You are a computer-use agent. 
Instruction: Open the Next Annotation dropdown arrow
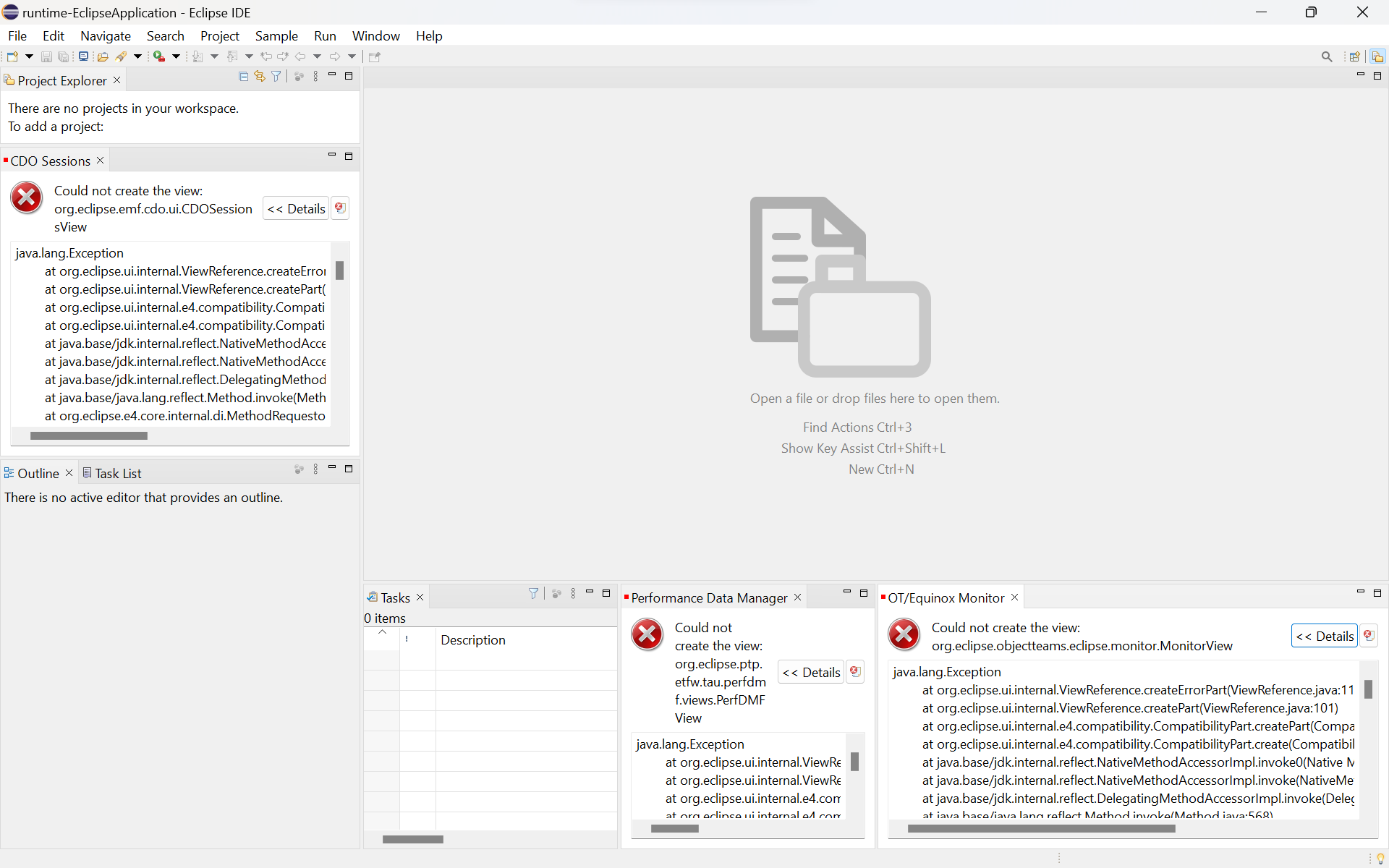(214, 56)
